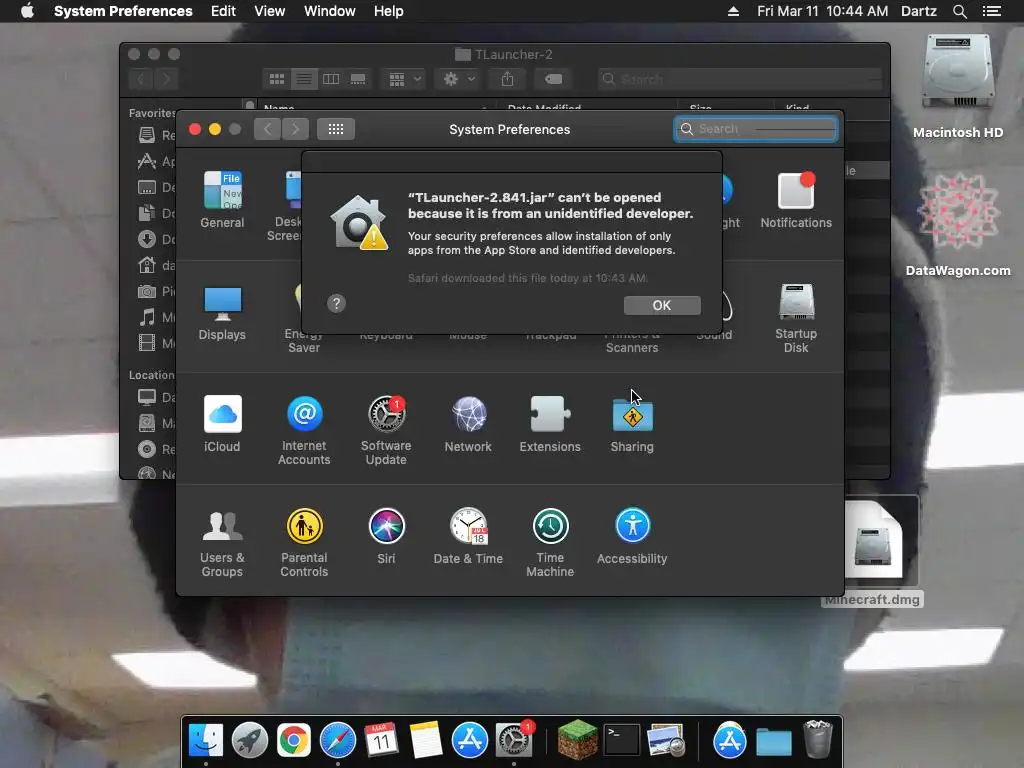Viewport: 1024px width, 768px height.
Task: Open the Displays preferences pane
Action: click(x=222, y=312)
